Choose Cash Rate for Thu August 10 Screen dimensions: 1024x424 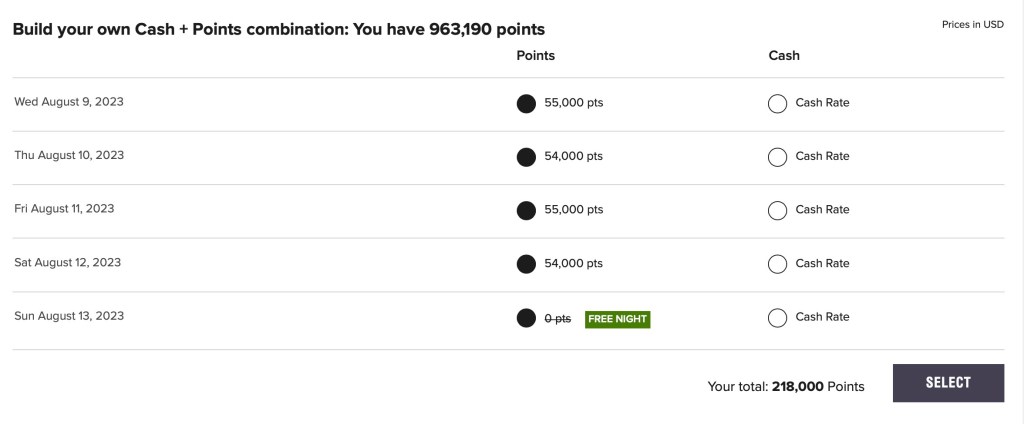click(x=777, y=157)
